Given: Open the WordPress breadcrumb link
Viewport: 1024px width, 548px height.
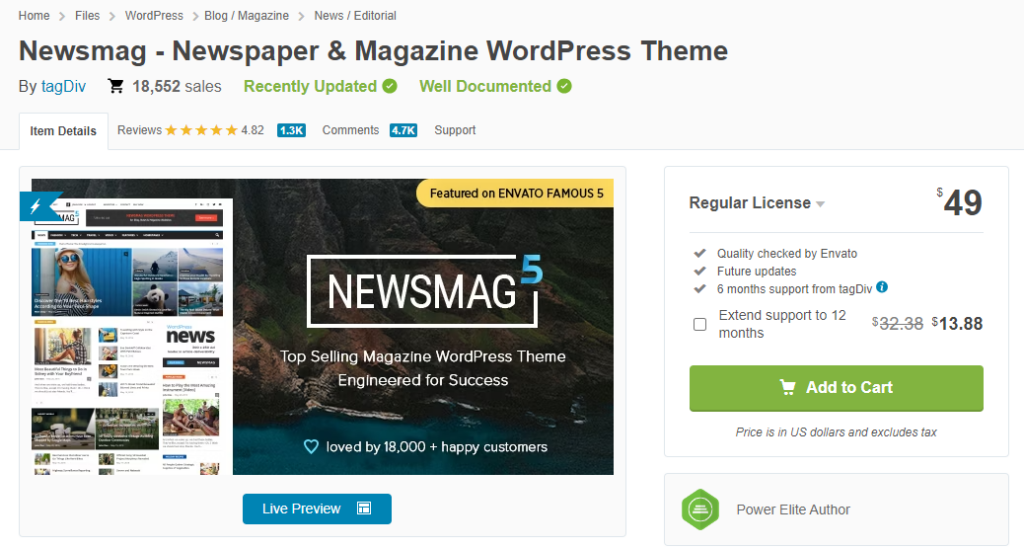Looking at the screenshot, I should (154, 16).
